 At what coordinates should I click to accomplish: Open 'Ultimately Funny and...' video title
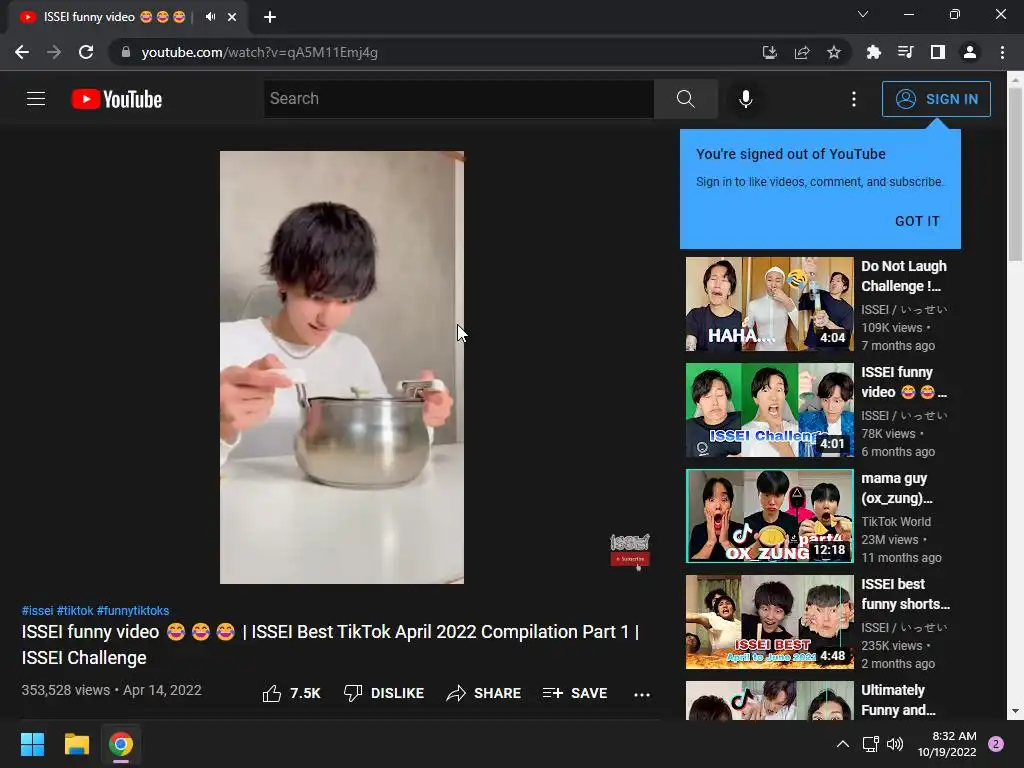[898, 699]
